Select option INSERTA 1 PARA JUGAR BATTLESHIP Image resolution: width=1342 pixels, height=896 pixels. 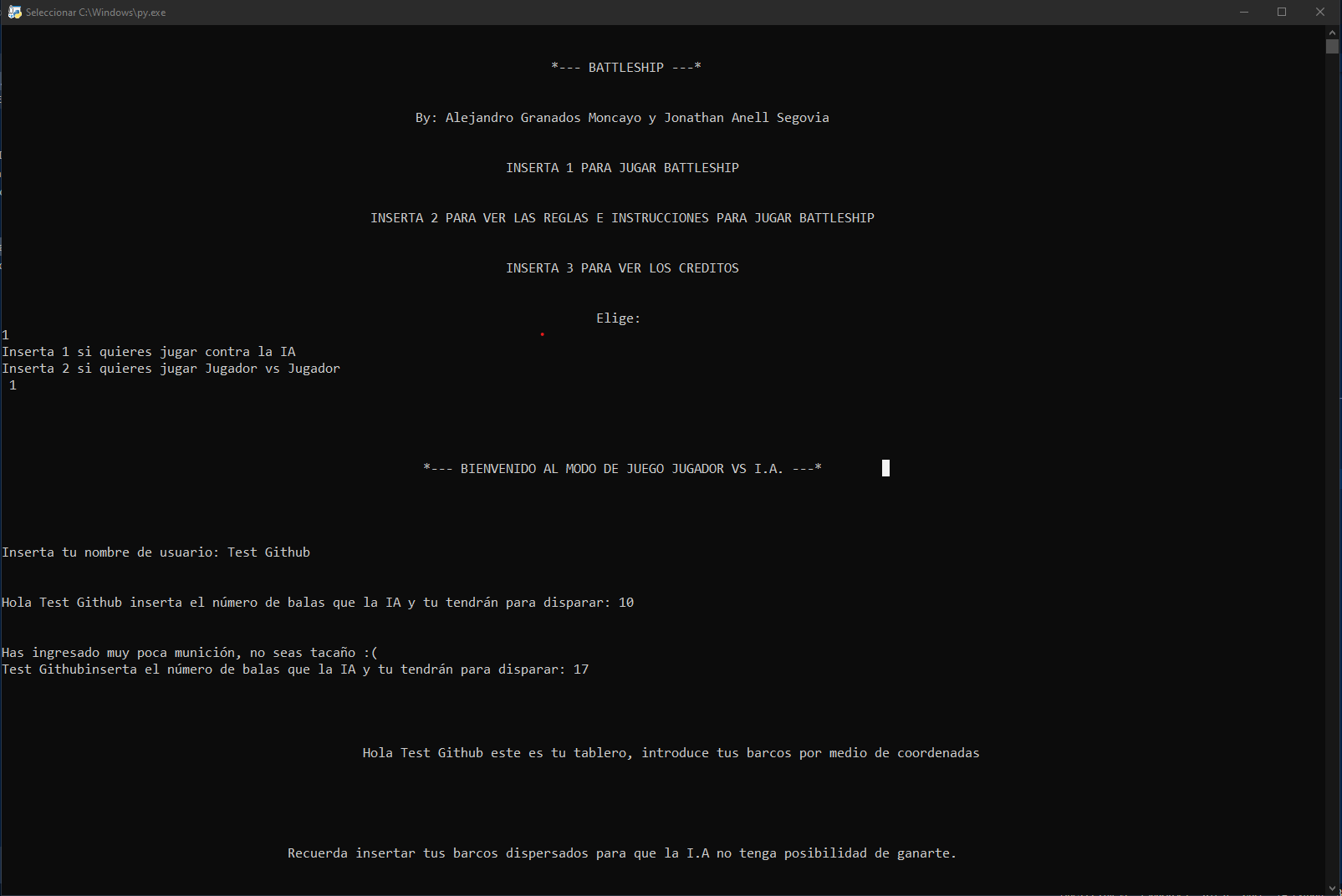click(622, 167)
